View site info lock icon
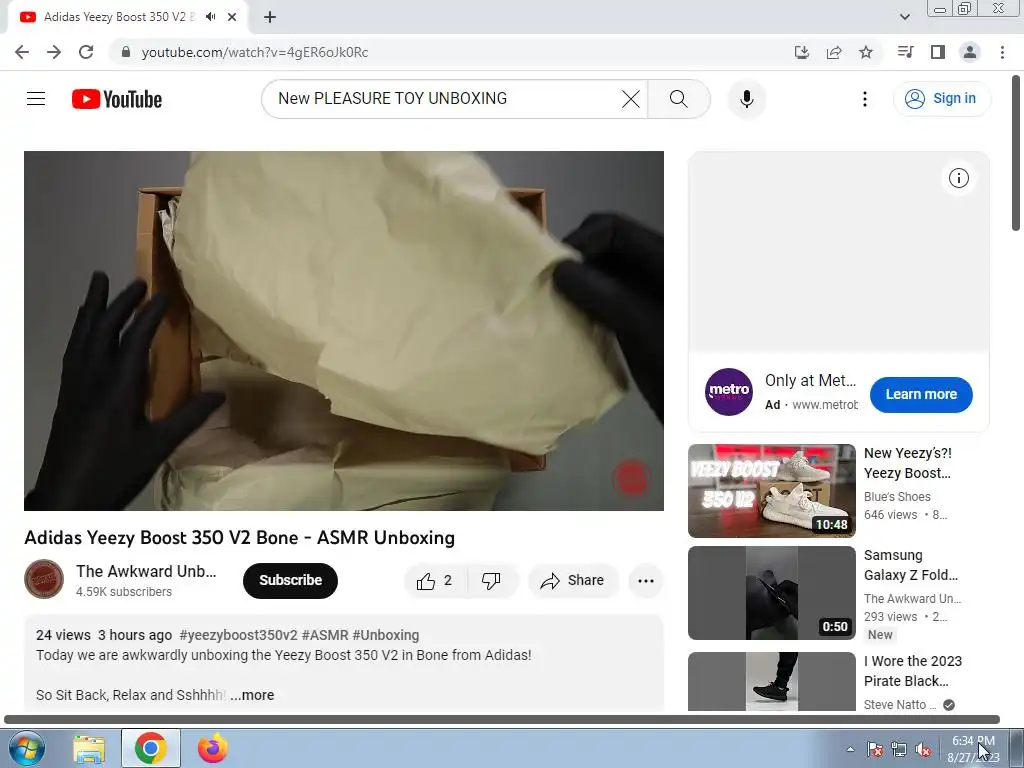 (126, 52)
